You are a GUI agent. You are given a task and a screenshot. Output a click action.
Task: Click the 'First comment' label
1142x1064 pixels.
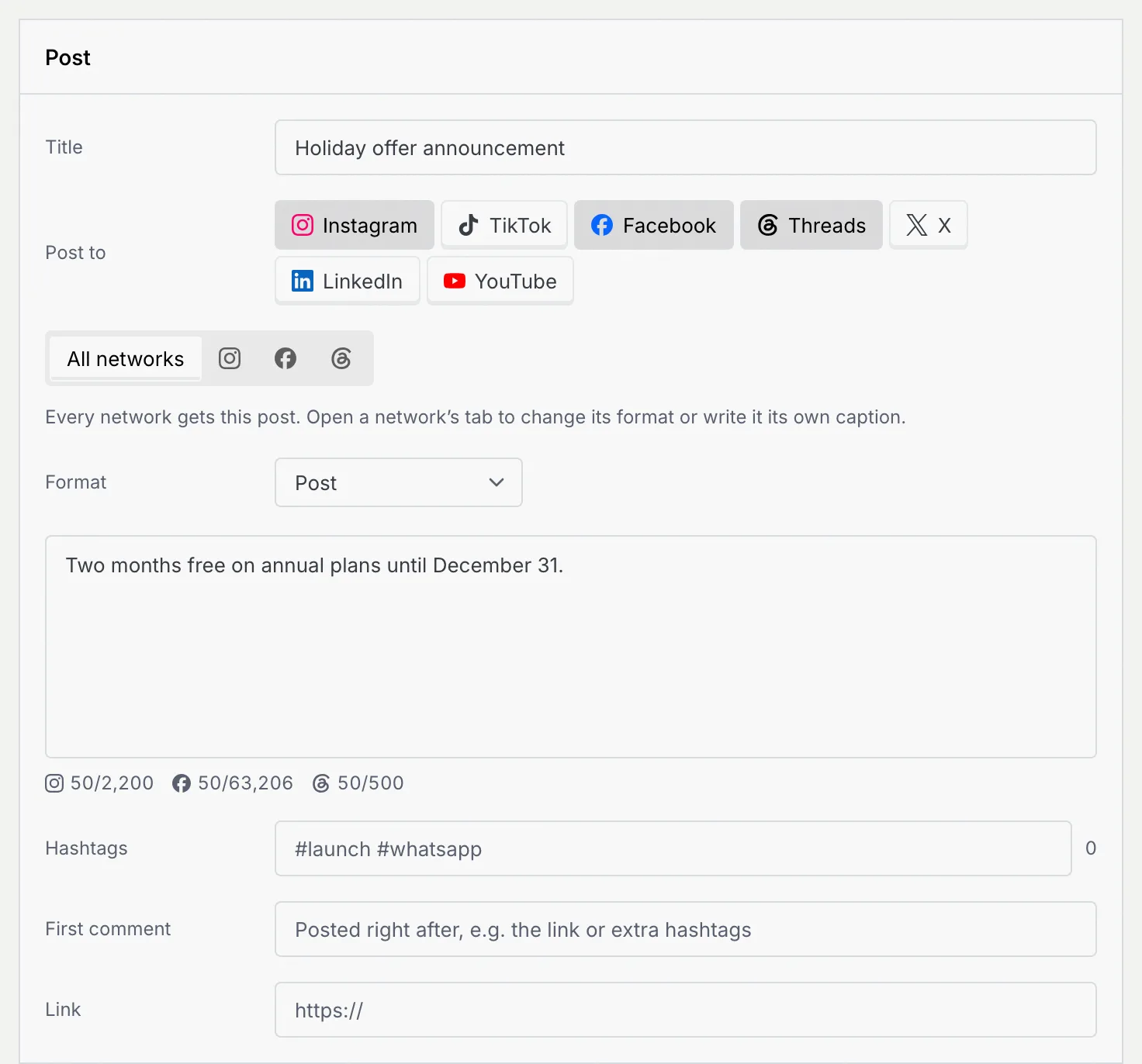pyautogui.click(x=108, y=929)
